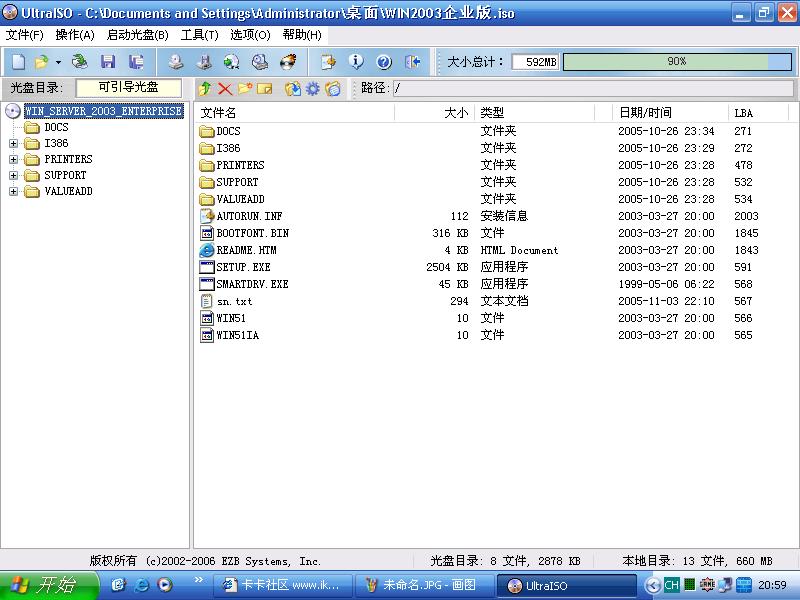Click the Add files toolbar icon
Screen dimensions: 800x600
click(x=328, y=62)
